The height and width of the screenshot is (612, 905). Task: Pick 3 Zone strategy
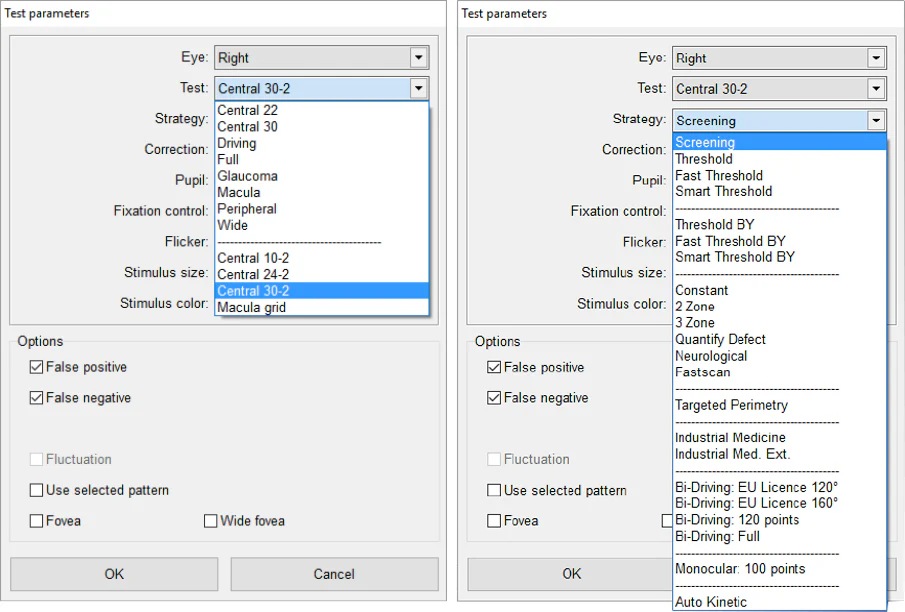click(779, 323)
